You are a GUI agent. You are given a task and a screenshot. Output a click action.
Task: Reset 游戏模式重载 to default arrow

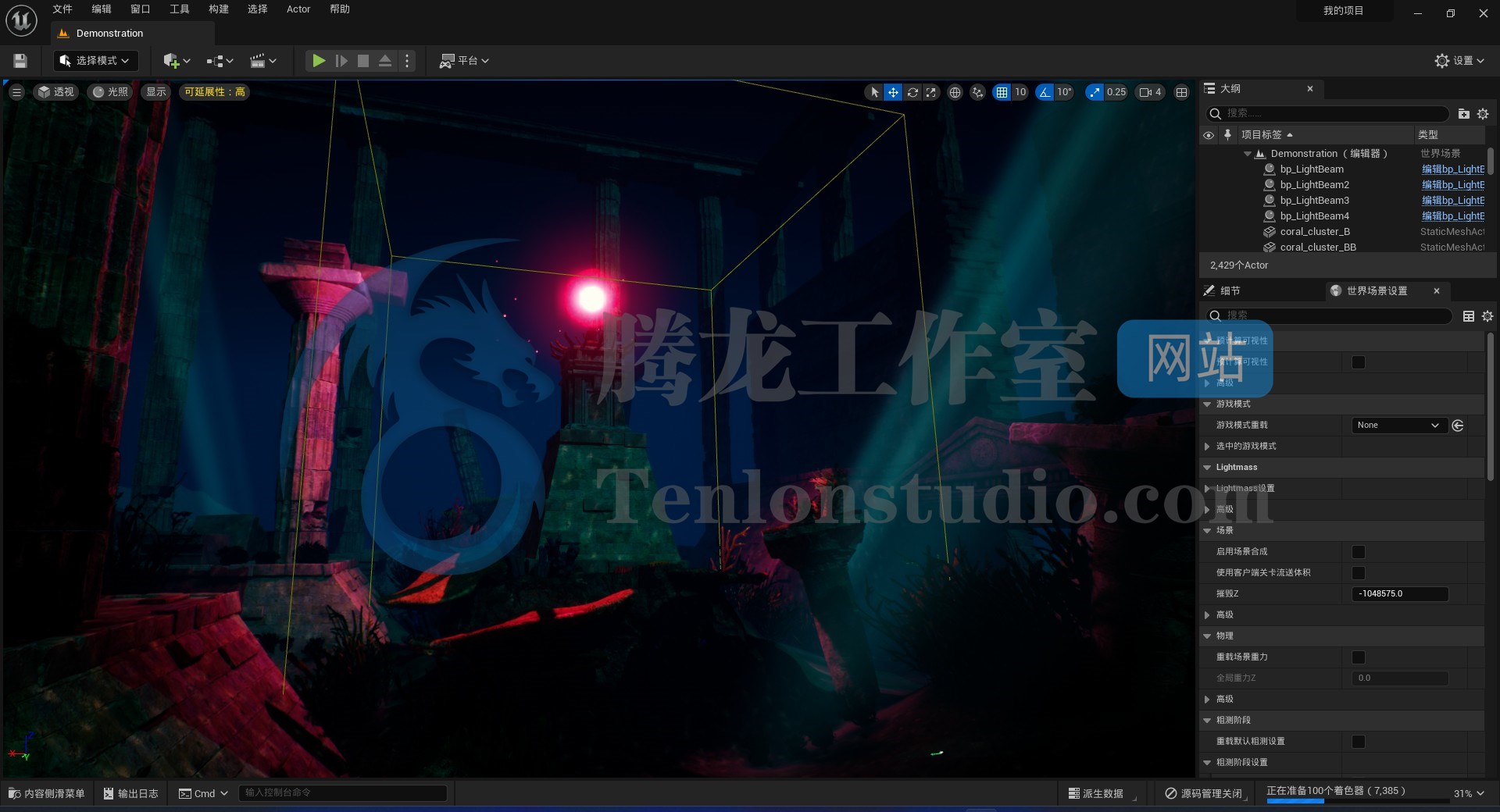[1458, 426]
